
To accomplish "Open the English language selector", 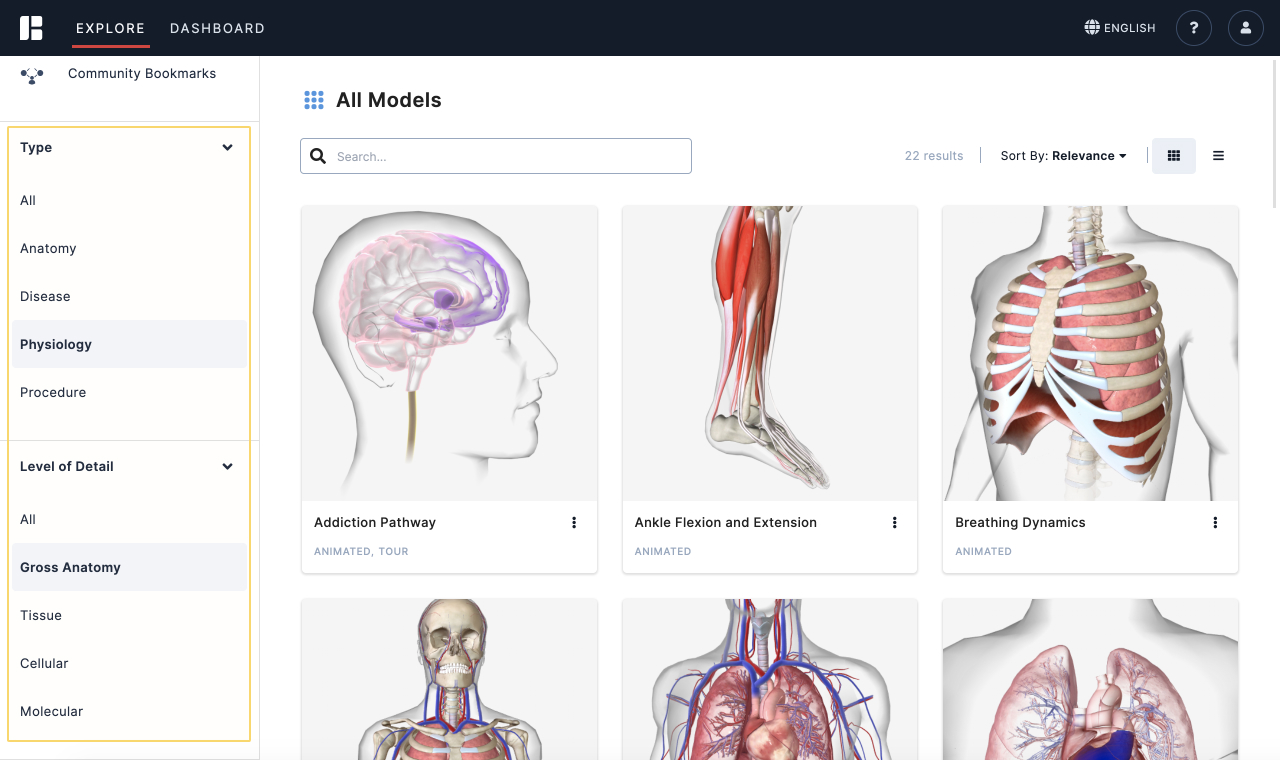I will [x=1120, y=28].
